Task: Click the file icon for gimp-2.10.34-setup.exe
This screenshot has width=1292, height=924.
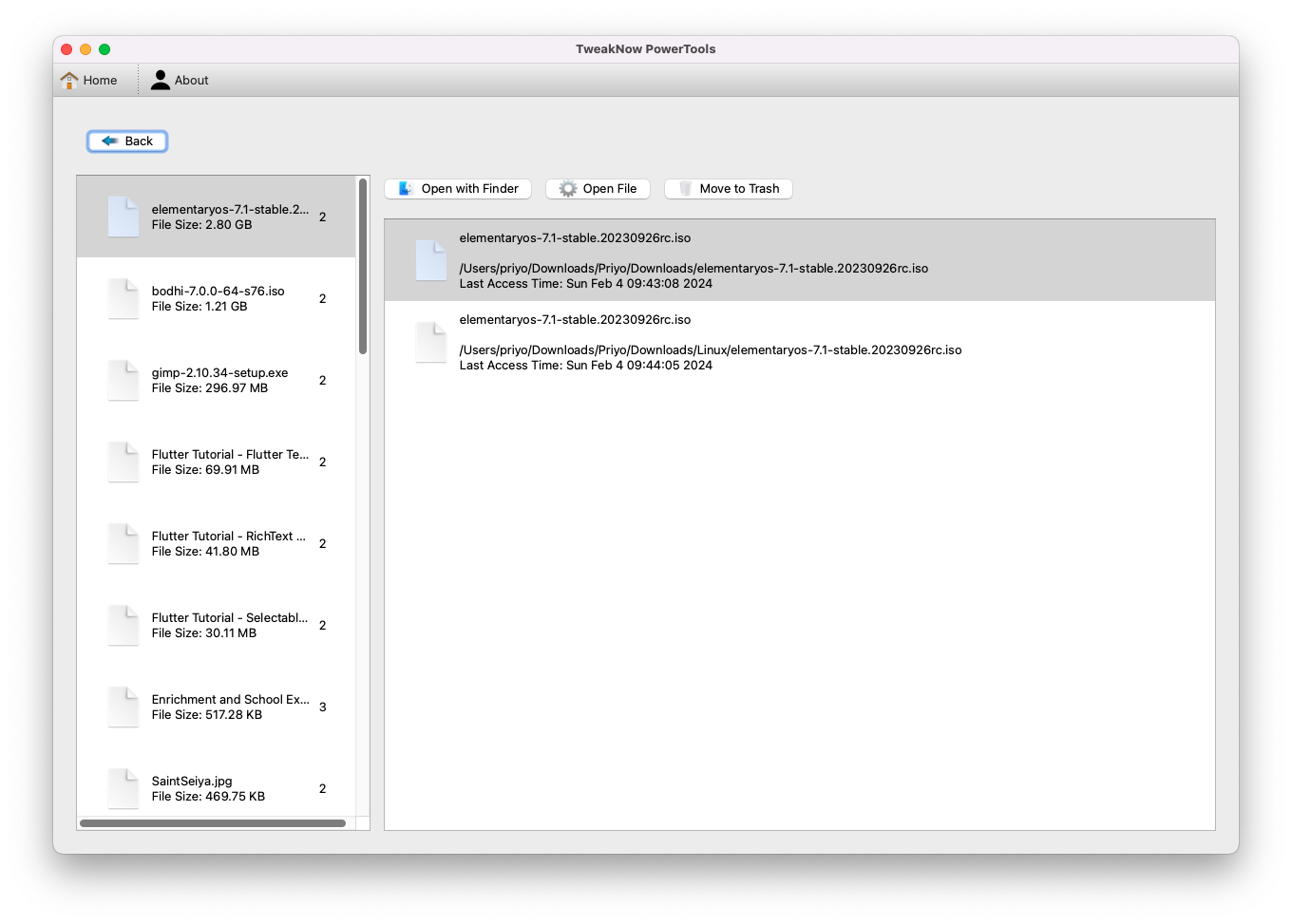Action: click(123, 380)
